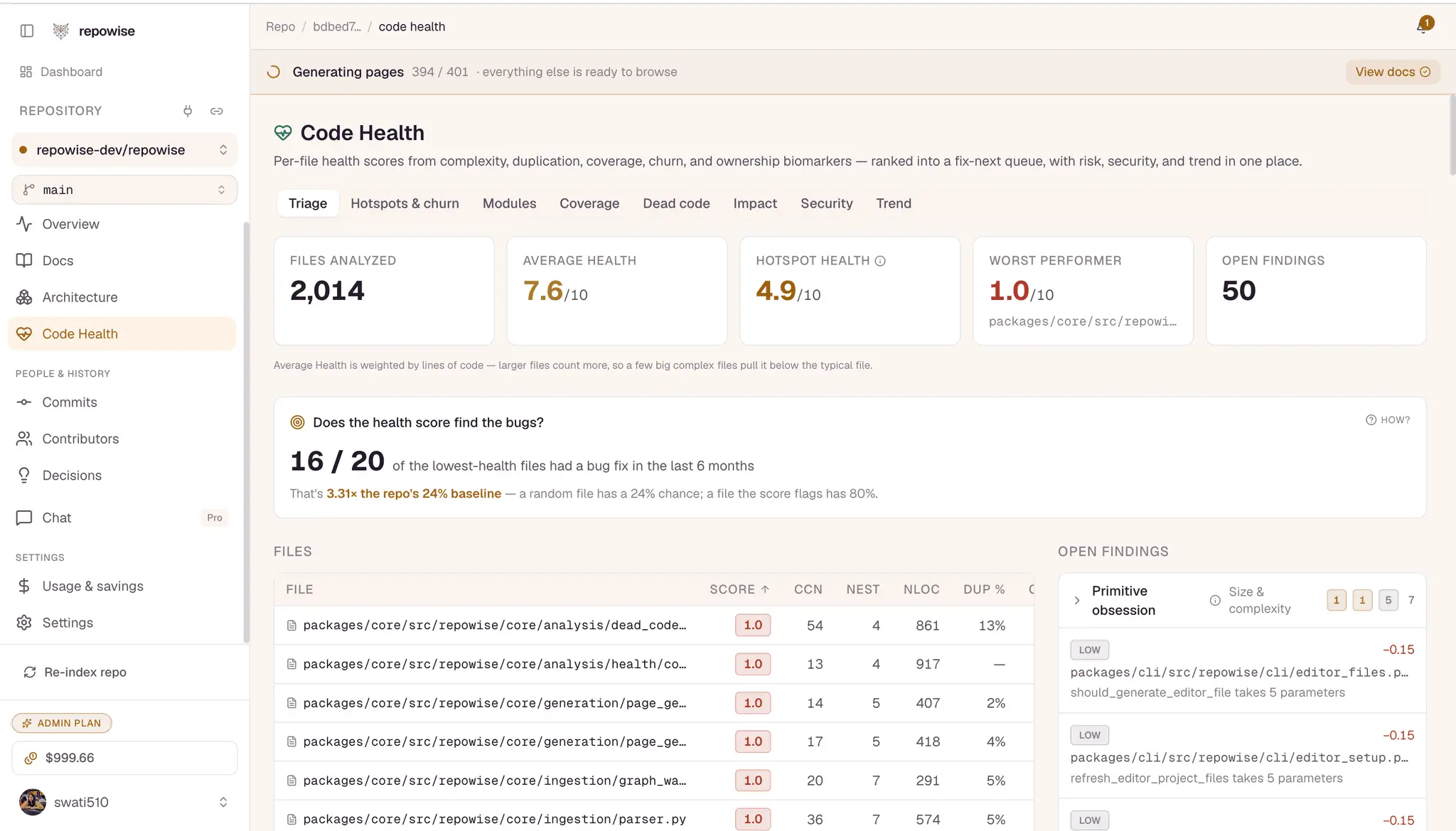Click the bdbed7… breadcrumb link
This screenshot has height=831, width=1456.
[337, 26]
